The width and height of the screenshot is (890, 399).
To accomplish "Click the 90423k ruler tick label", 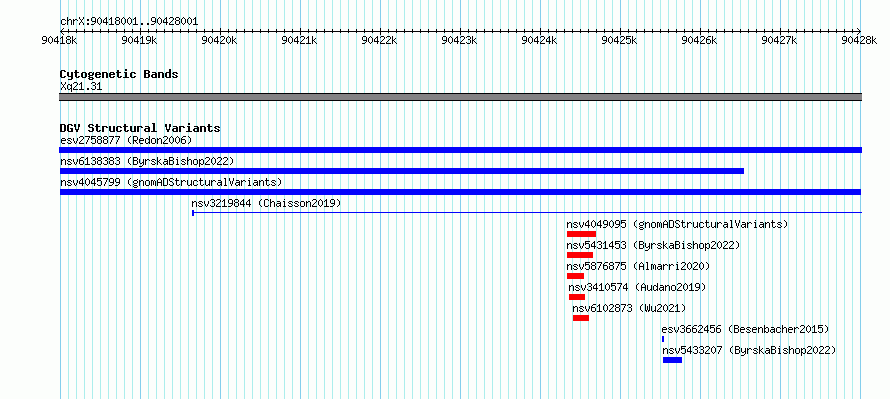I will coord(460,40).
